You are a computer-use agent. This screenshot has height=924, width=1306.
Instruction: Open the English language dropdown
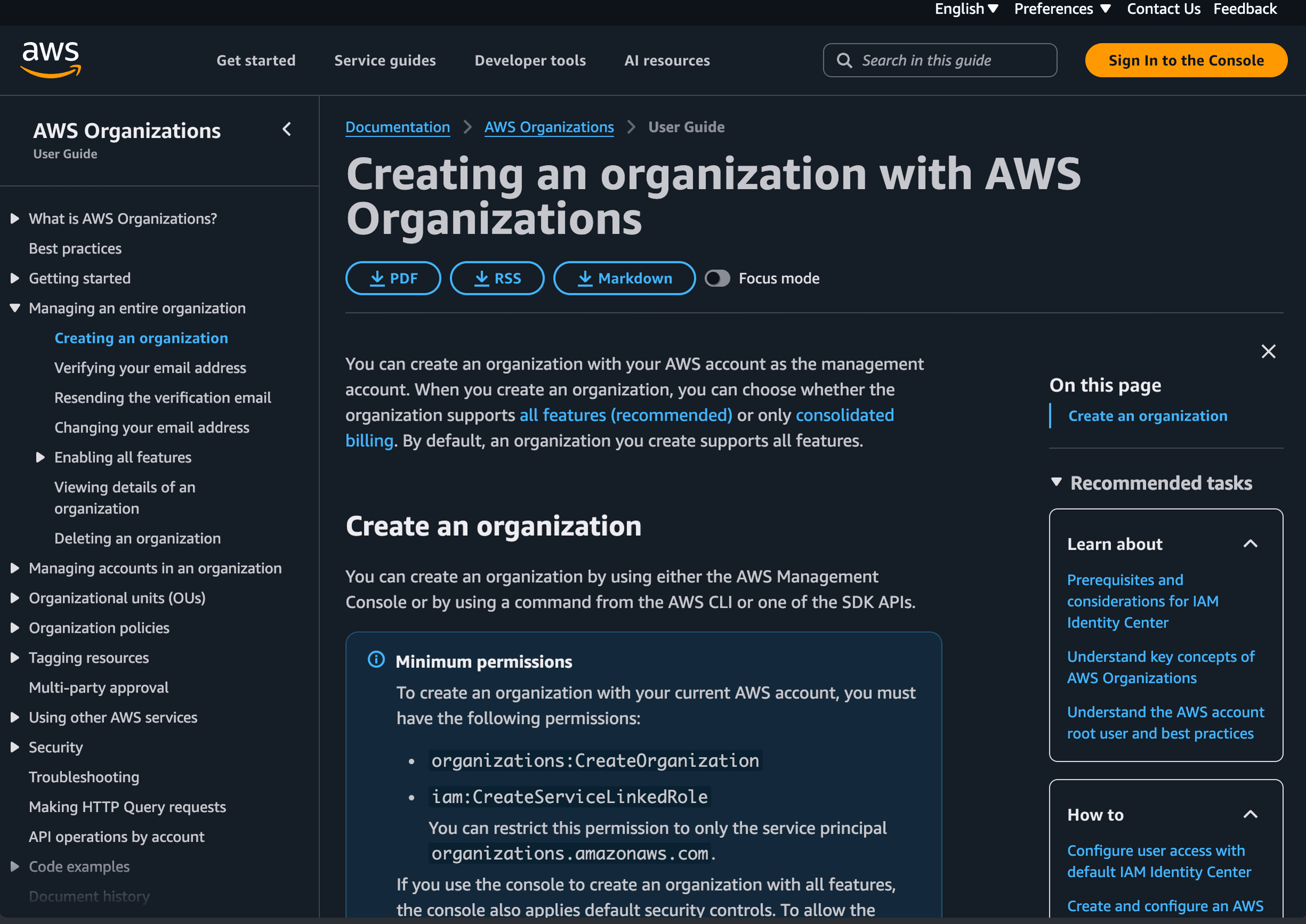coord(966,9)
